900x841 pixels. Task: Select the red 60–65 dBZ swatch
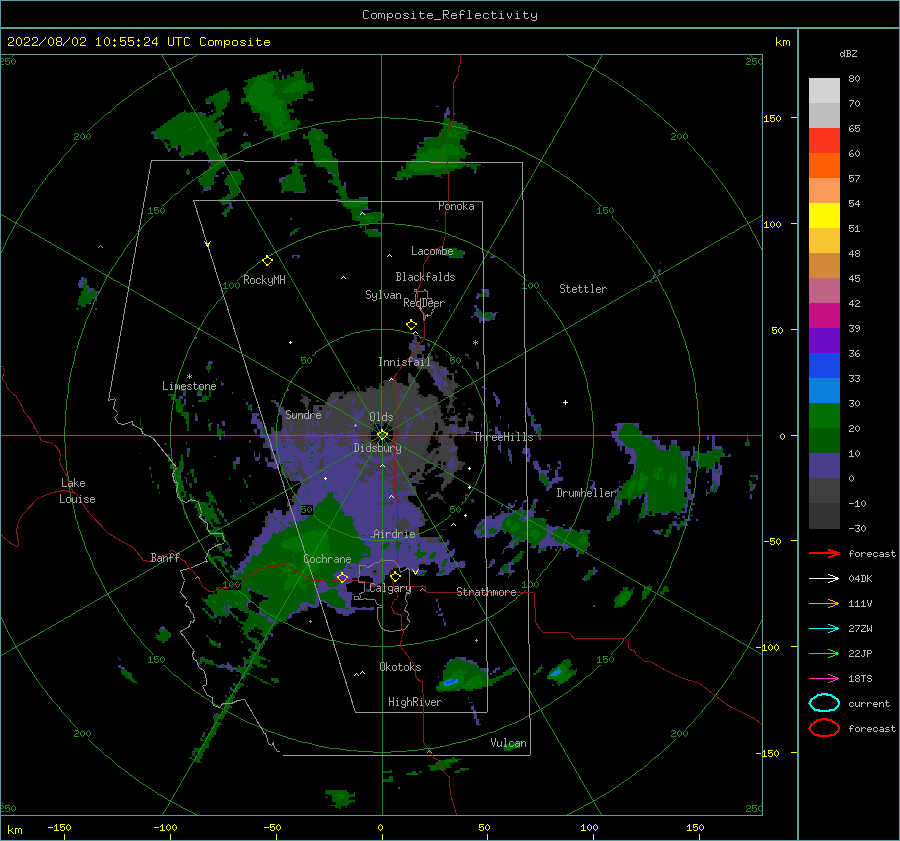[x=824, y=140]
